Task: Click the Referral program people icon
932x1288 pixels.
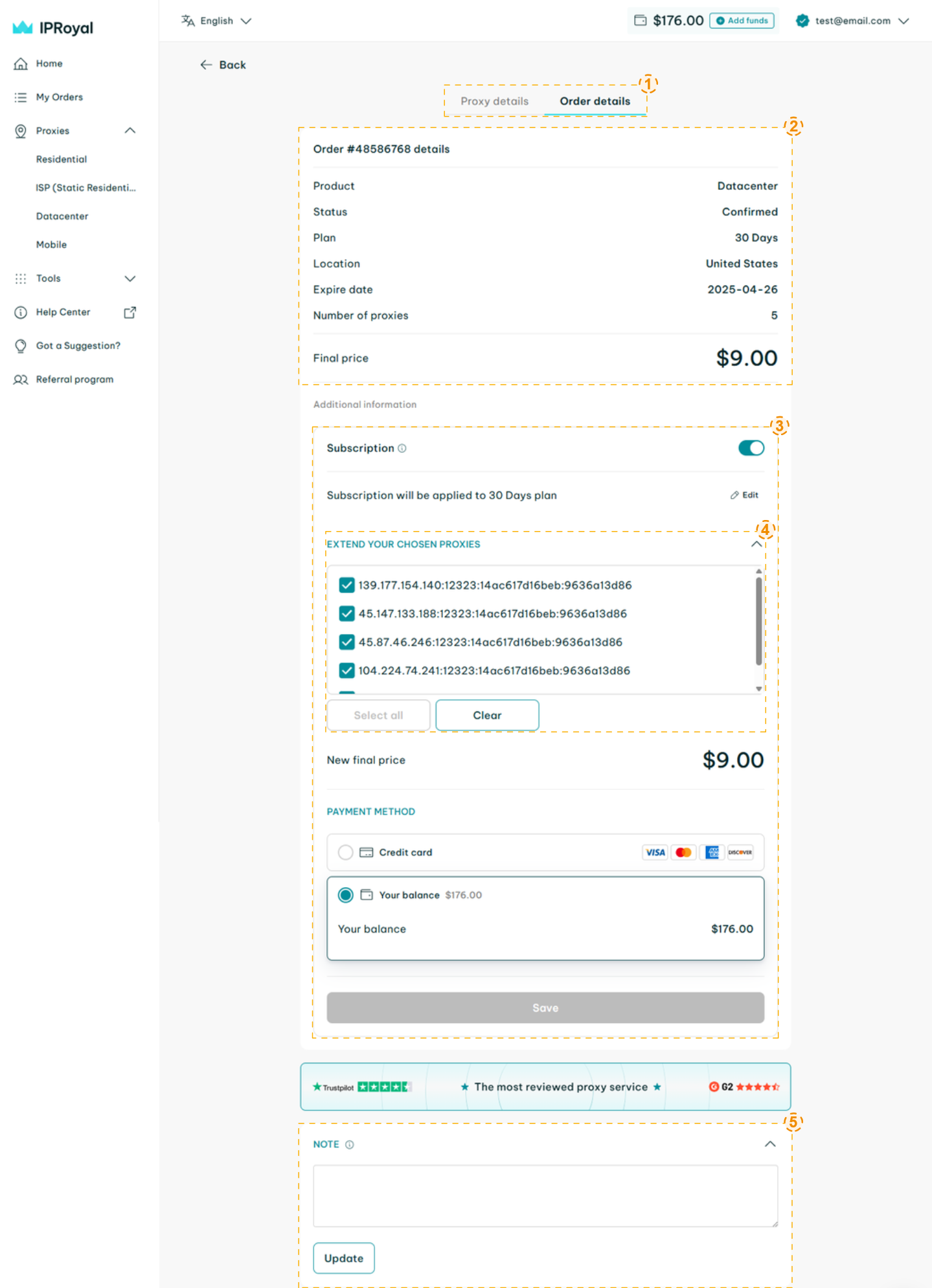Action: pyautogui.click(x=21, y=379)
